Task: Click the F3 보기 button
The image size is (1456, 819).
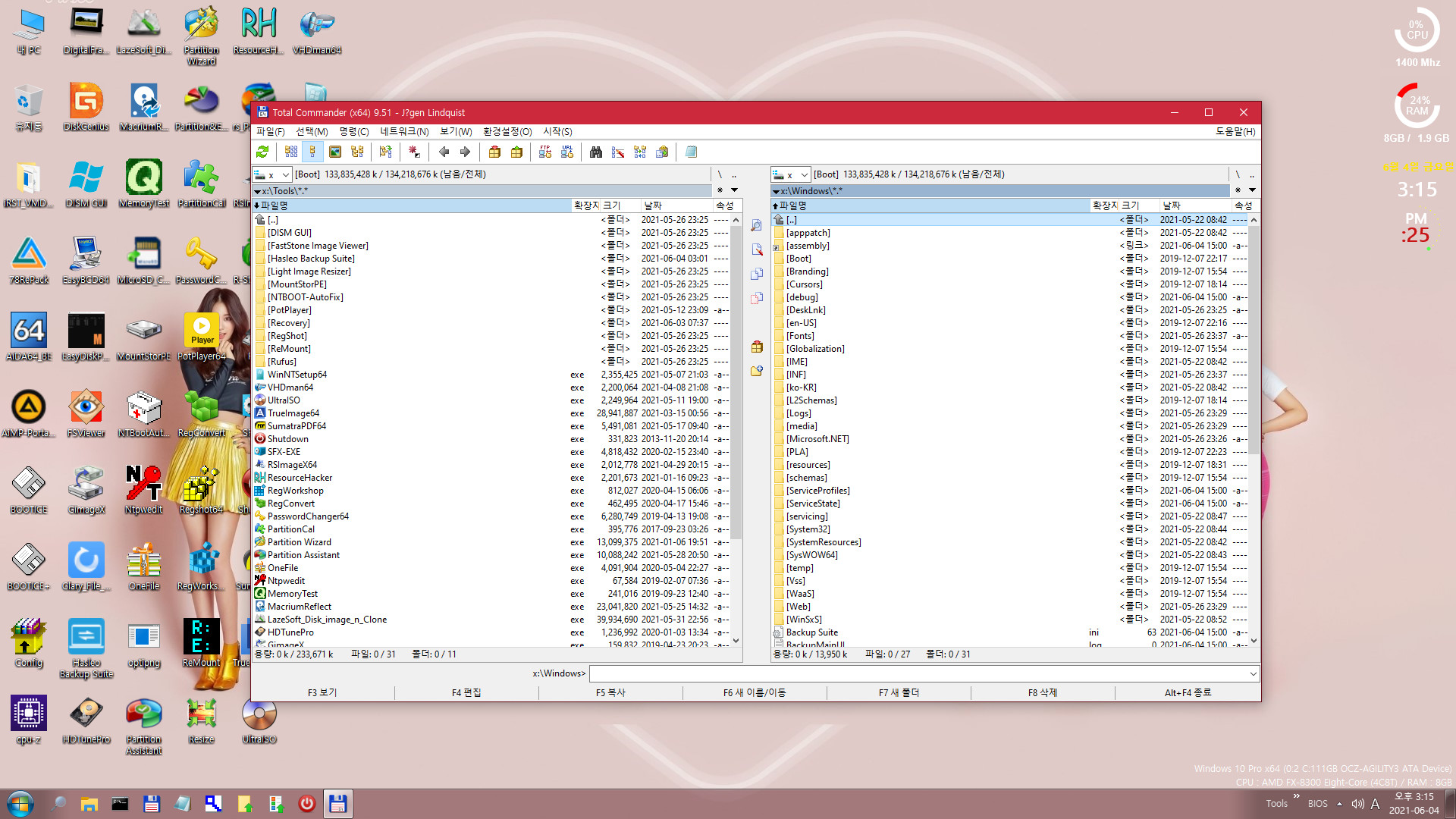Action: point(322,692)
